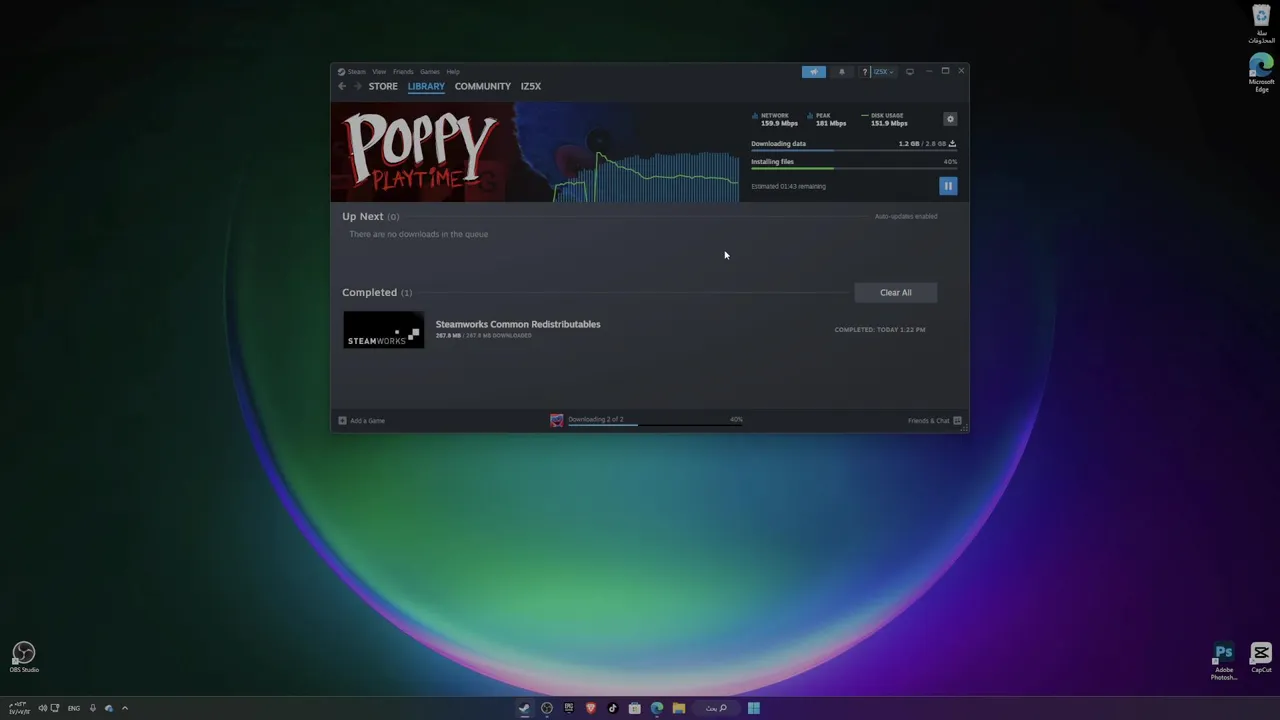Image resolution: width=1280 pixels, height=720 pixels.
Task: Click the download completed timestamp text
Action: tap(880, 330)
